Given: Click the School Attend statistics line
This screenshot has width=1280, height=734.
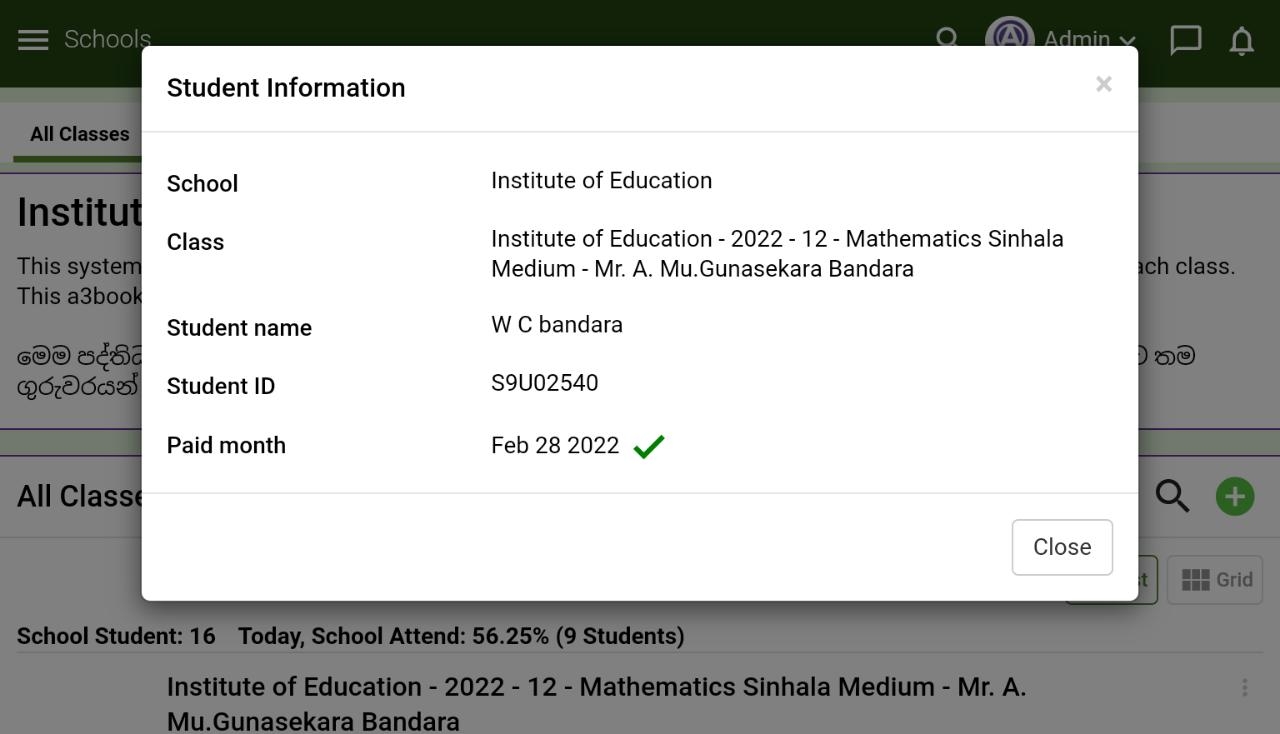Looking at the screenshot, I should point(461,636).
